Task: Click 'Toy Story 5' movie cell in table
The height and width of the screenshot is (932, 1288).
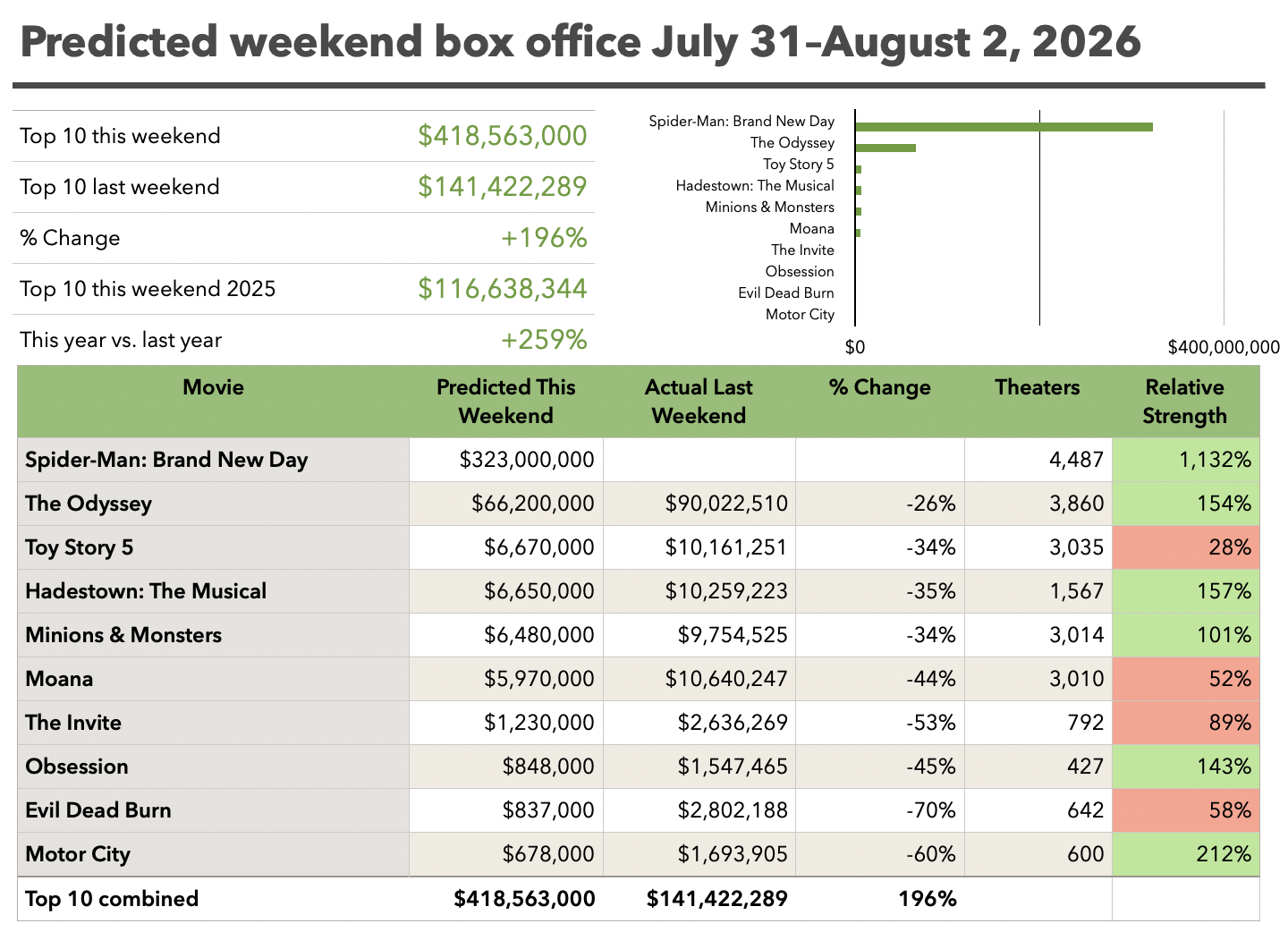Action: pos(214,547)
